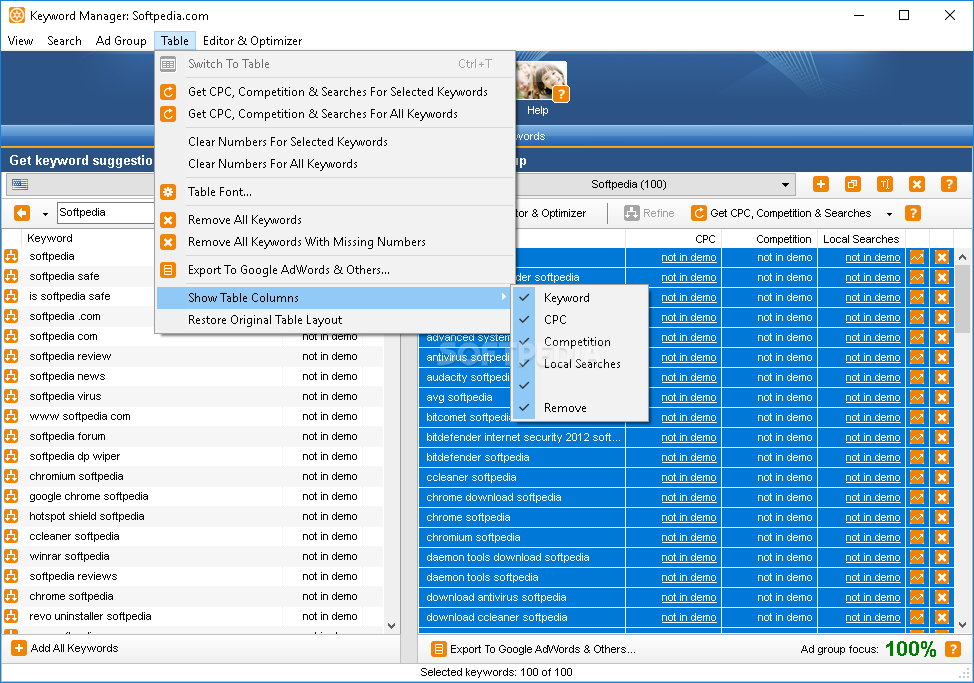Open the Ad Group menu
The image size is (974, 683).
point(121,41)
